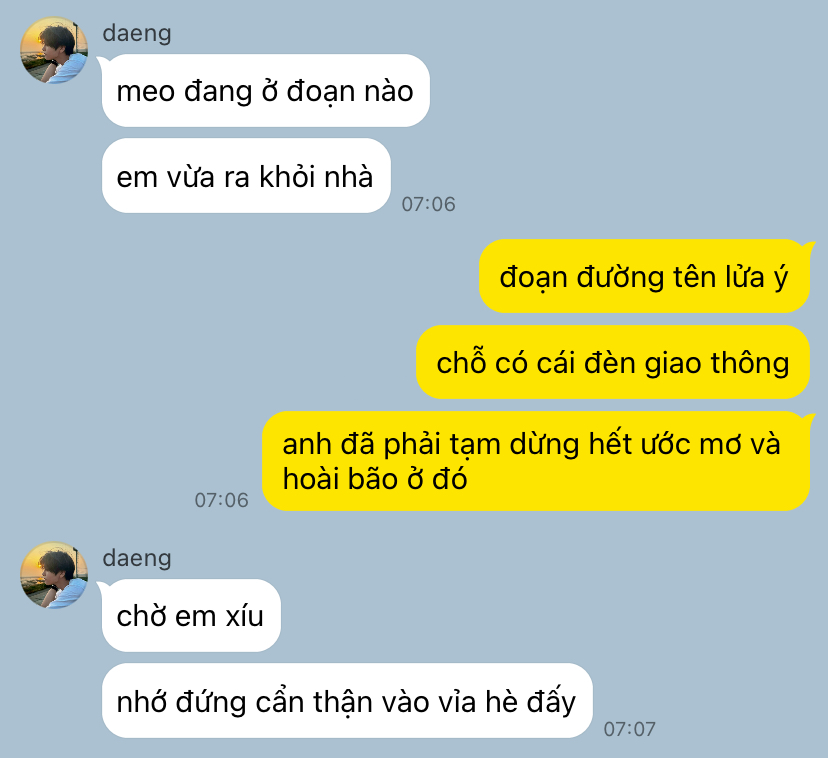Tap daeng's avatar next to 'chờ em xíu'
This screenshot has width=828, height=758.
54,575
